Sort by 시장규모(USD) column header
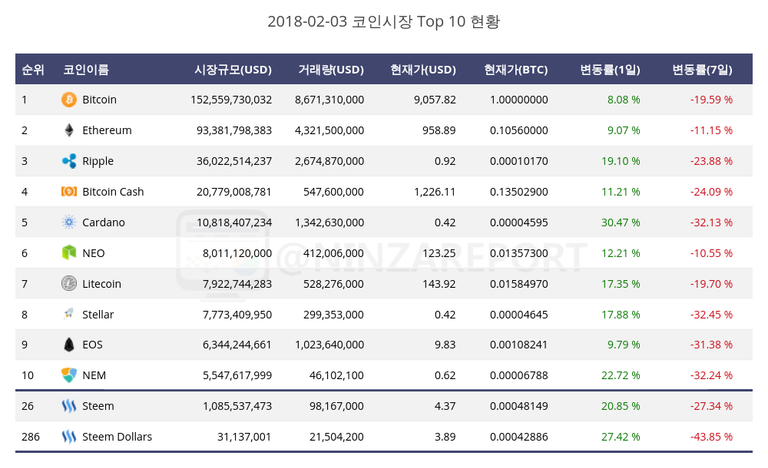768x468 pixels. 233,70
